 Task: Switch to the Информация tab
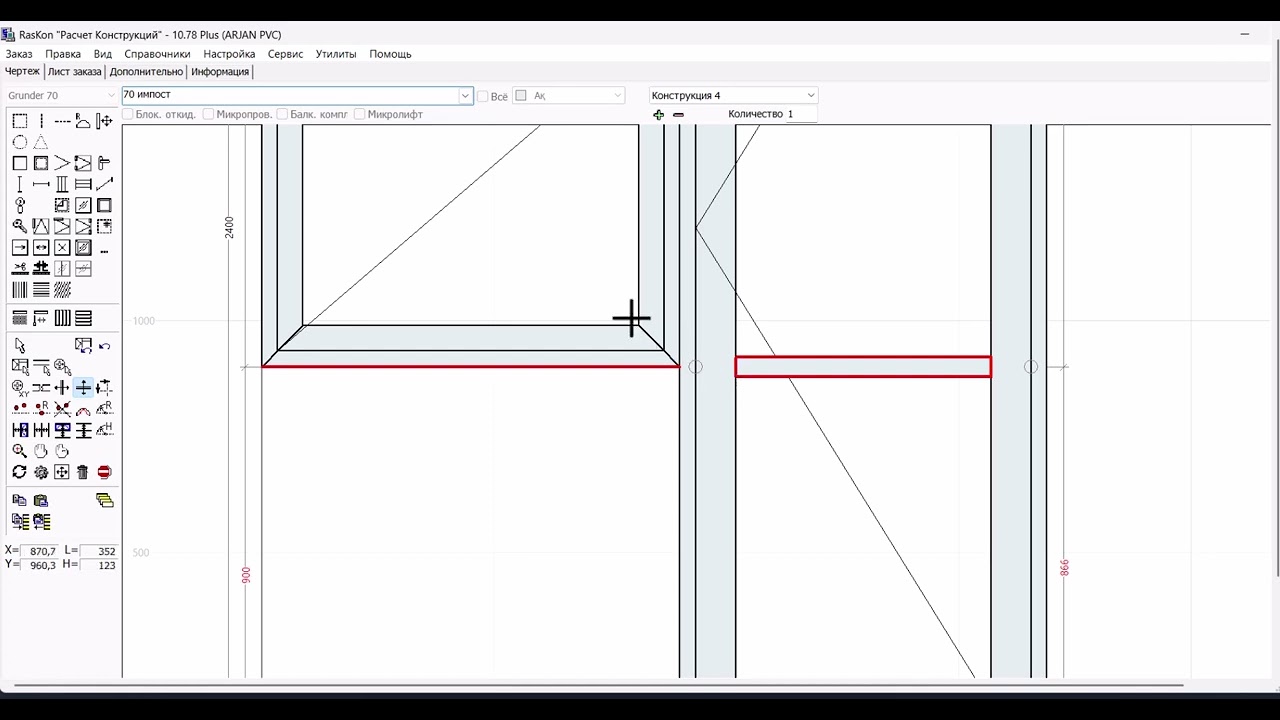tap(220, 72)
